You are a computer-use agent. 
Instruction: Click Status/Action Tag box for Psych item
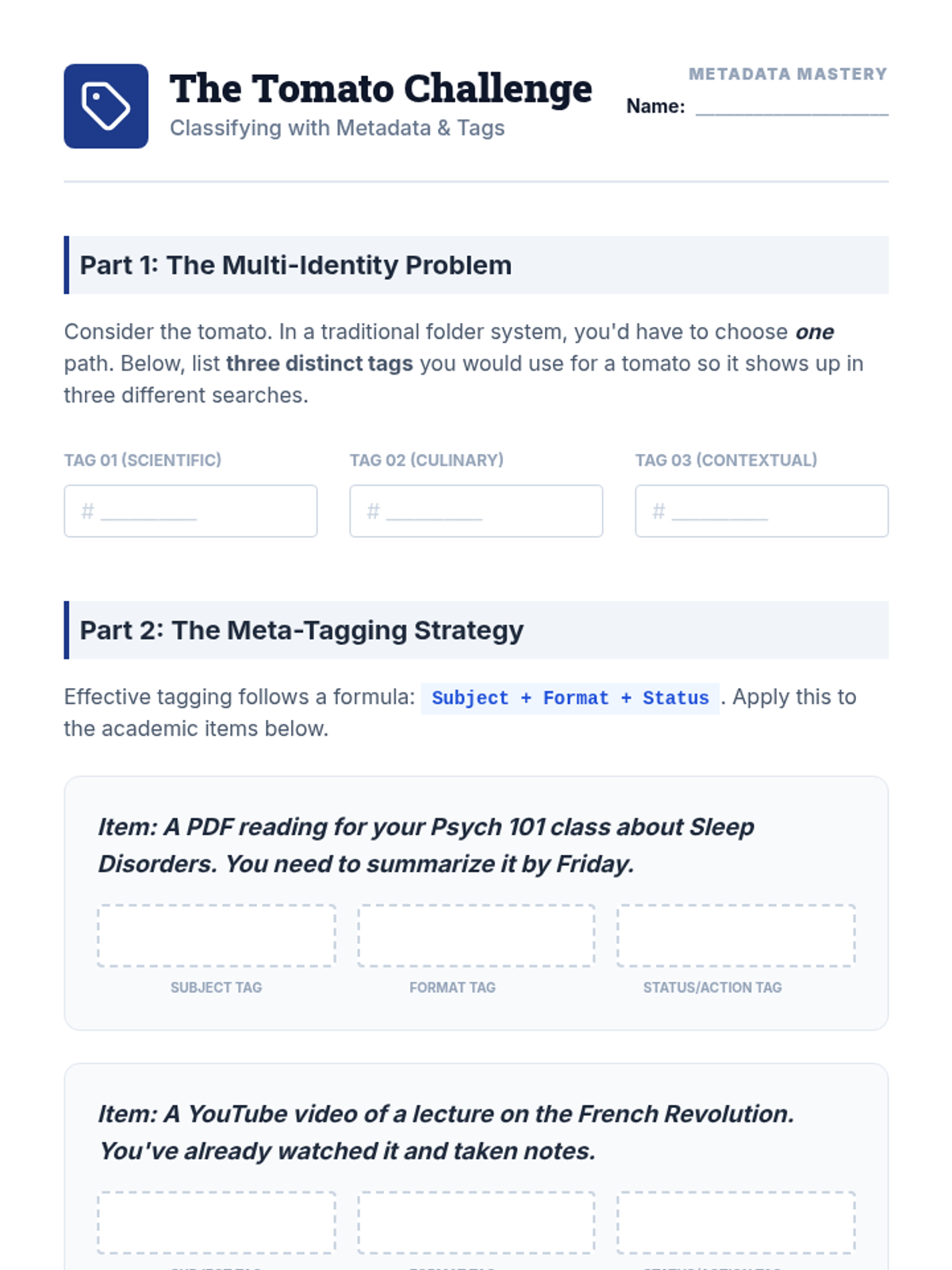tap(736, 935)
